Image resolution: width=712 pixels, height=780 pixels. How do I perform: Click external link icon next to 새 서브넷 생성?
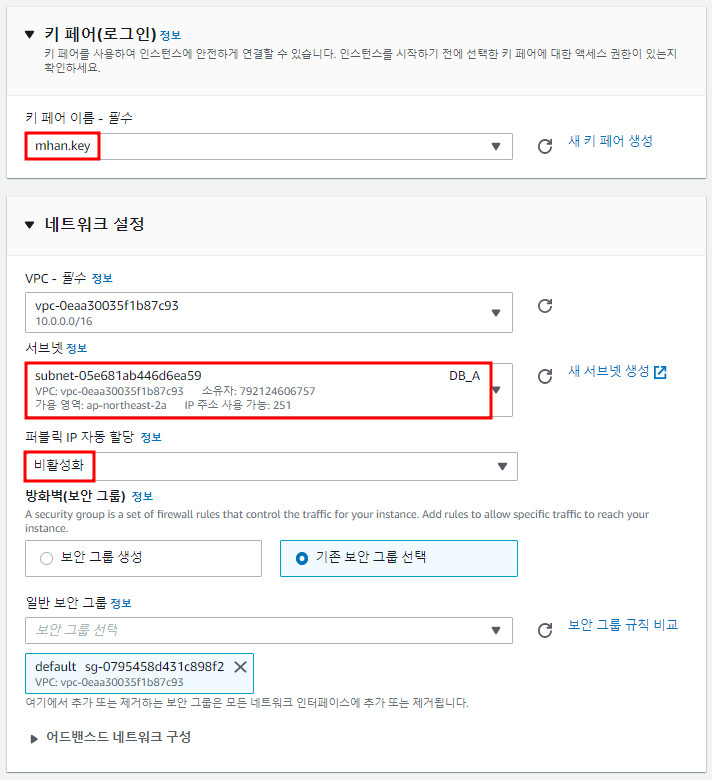[660, 372]
